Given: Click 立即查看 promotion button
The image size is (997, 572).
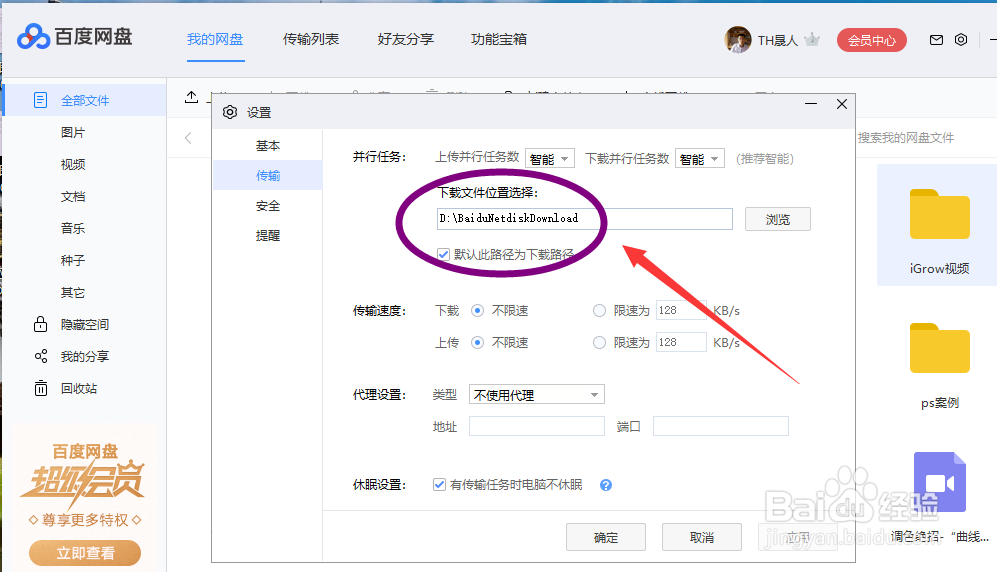Looking at the screenshot, I should pyautogui.click(x=85, y=553).
